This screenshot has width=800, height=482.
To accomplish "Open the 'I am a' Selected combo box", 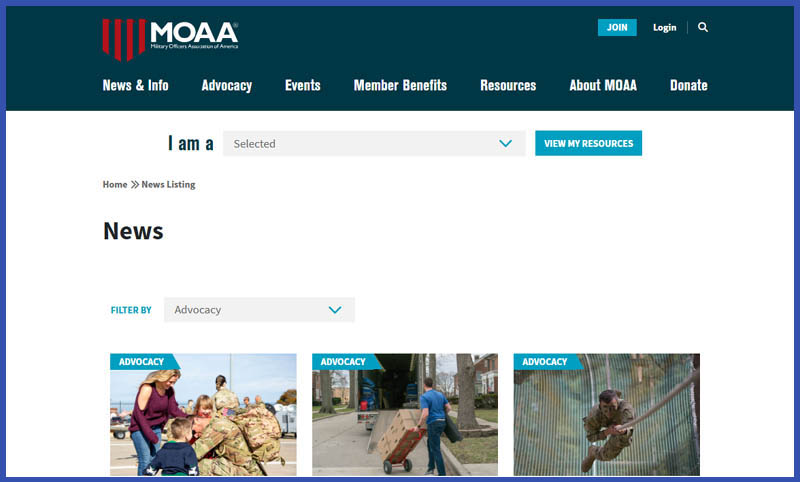I will (374, 143).
